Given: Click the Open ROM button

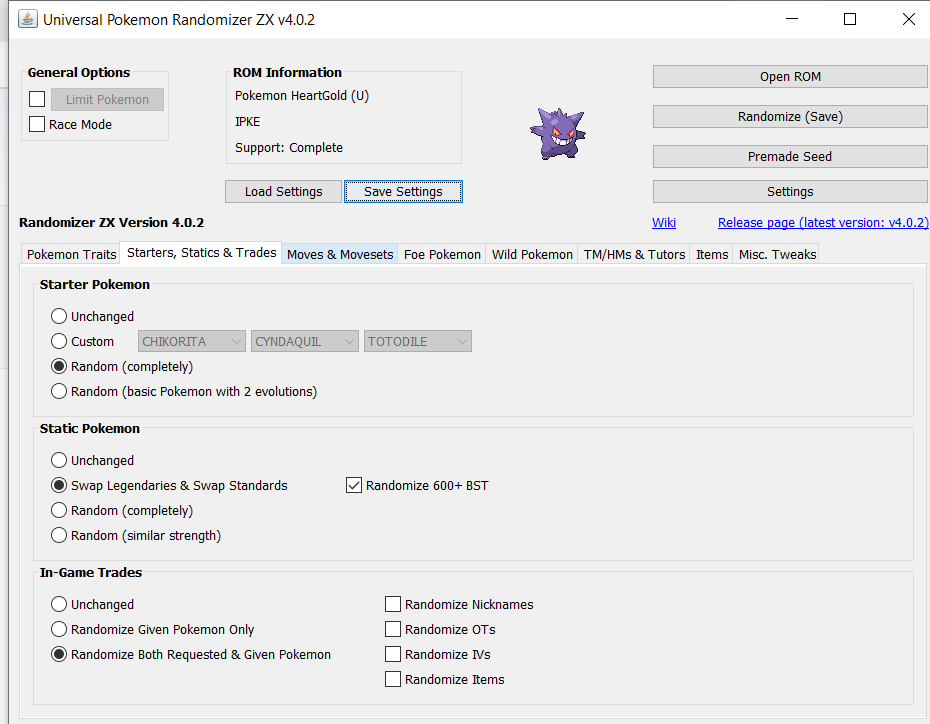Looking at the screenshot, I should click(790, 76).
